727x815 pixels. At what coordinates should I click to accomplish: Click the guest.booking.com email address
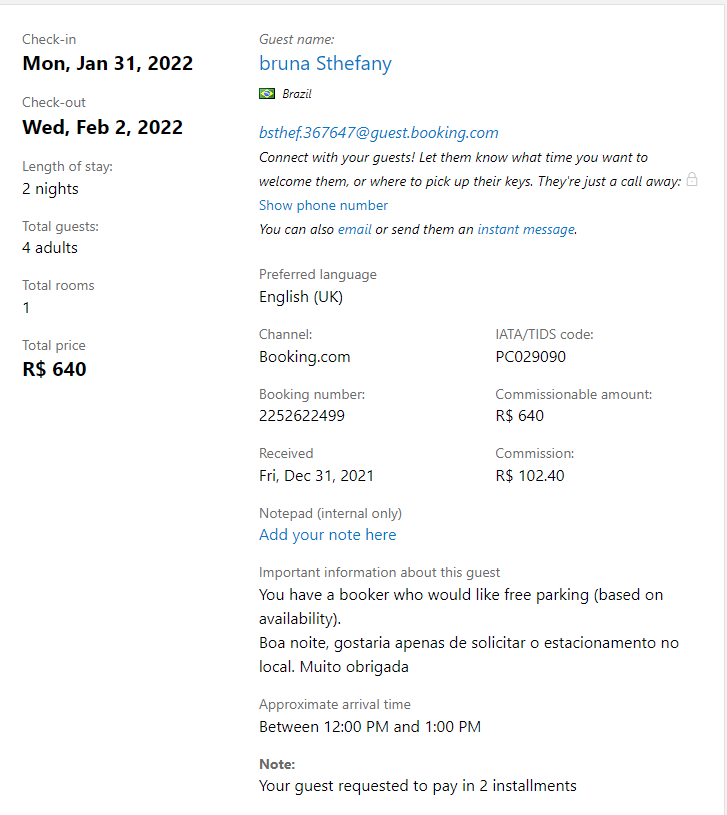[x=378, y=133]
